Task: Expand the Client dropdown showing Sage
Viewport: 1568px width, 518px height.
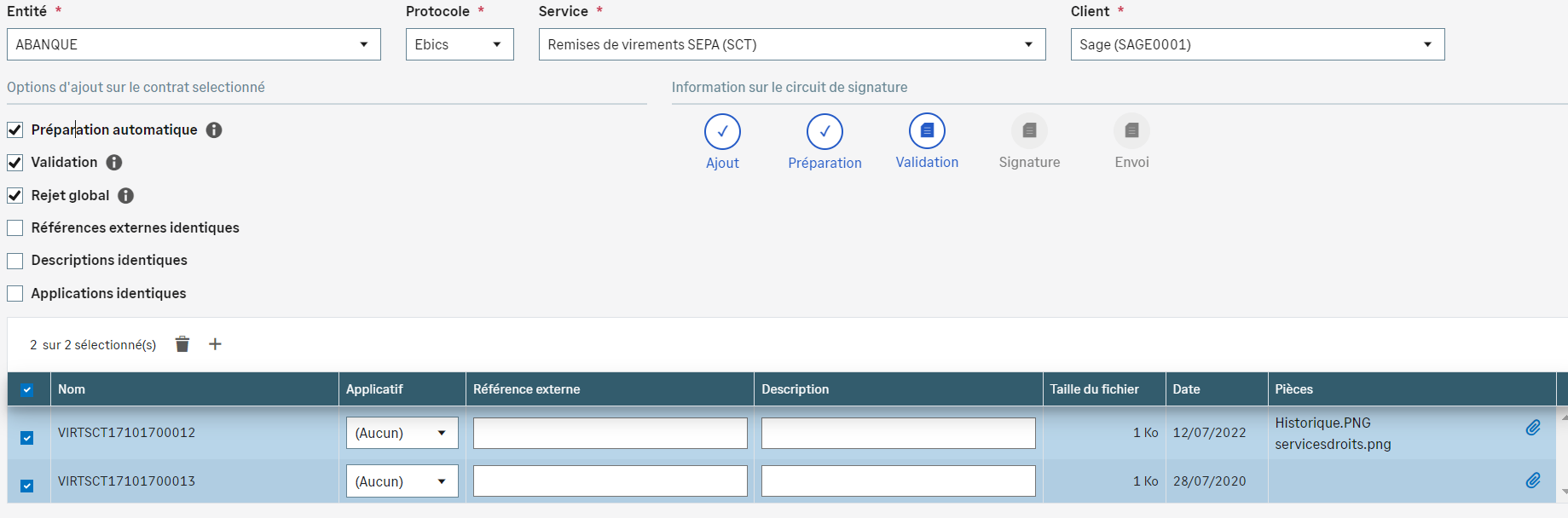Action: (x=1257, y=44)
